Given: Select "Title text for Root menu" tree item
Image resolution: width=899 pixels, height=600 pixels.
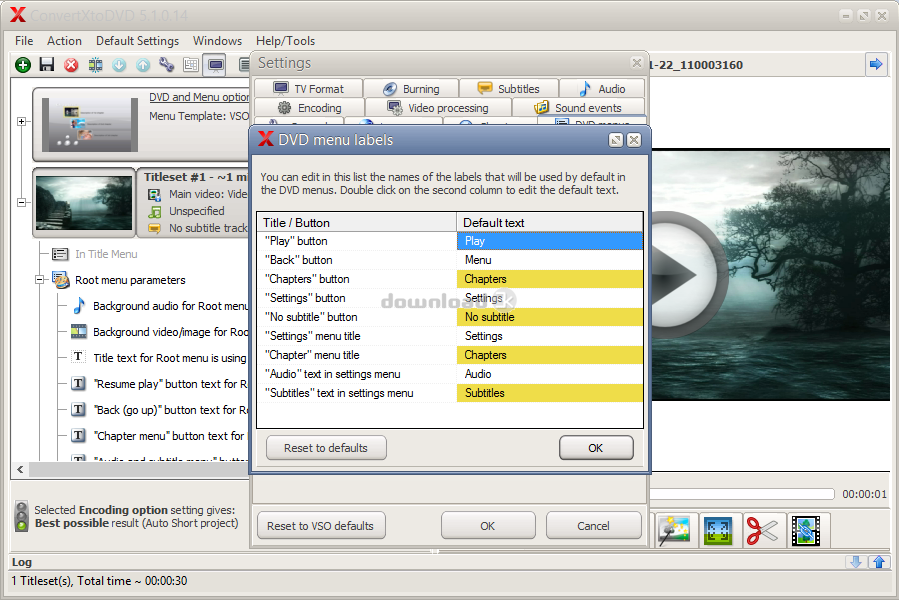Looking at the screenshot, I should [x=170, y=358].
